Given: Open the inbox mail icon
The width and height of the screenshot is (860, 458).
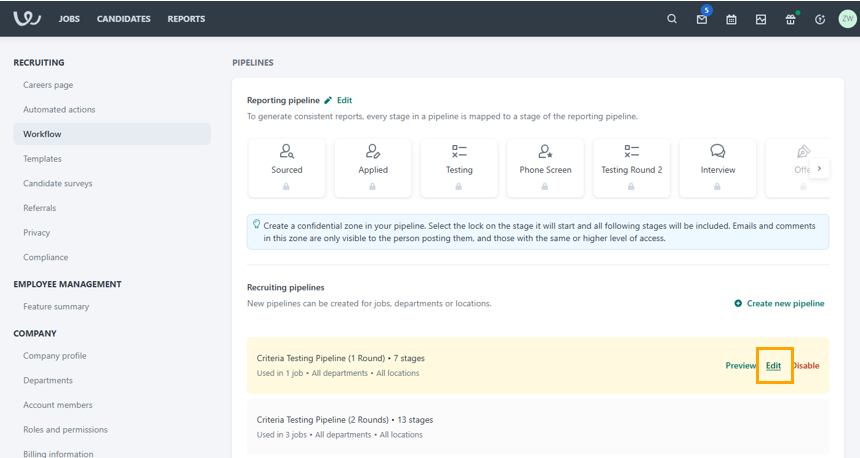Looking at the screenshot, I should pos(702,19).
